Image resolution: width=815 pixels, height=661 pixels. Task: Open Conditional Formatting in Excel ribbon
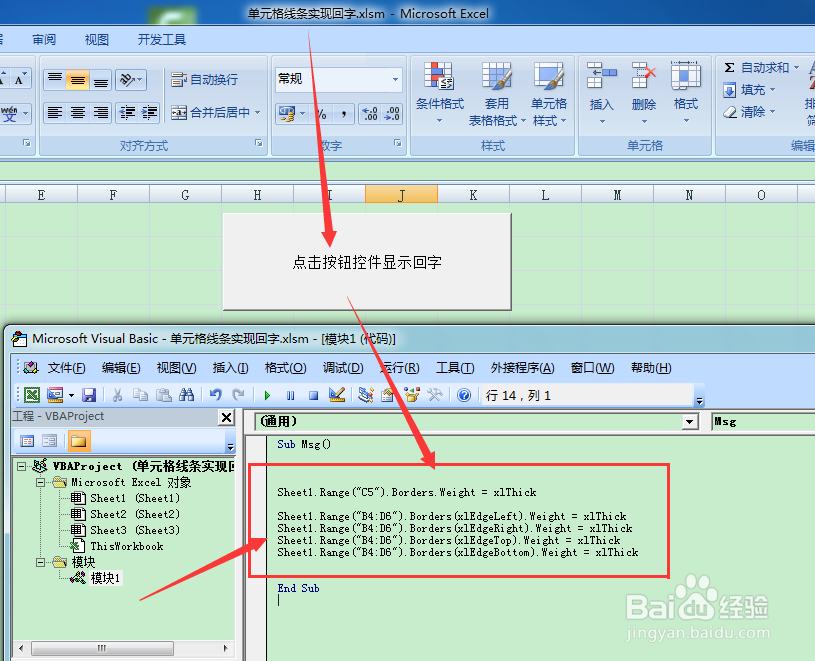pyautogui.click(x=439, y=92)
